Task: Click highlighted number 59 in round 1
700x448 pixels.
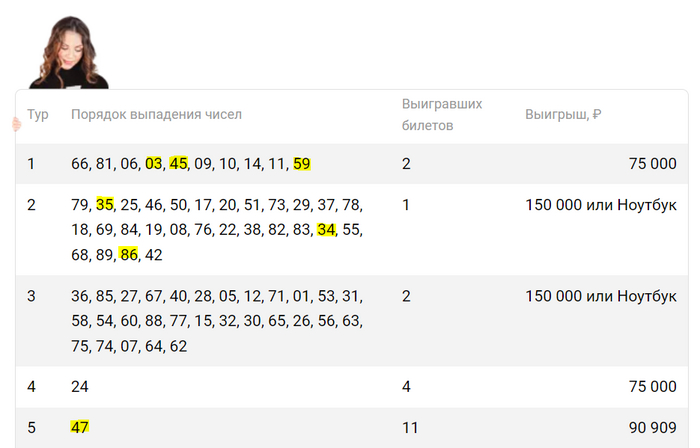Action: [302, 163]
